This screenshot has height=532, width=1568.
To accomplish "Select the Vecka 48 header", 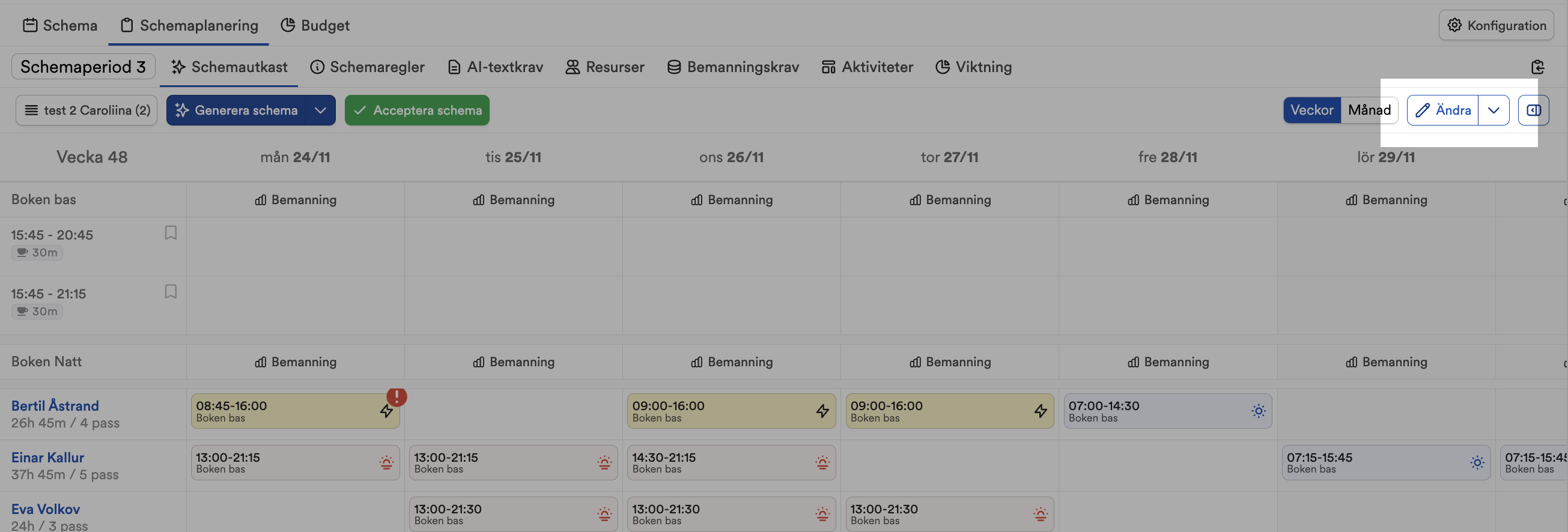I will pos(92,157).
